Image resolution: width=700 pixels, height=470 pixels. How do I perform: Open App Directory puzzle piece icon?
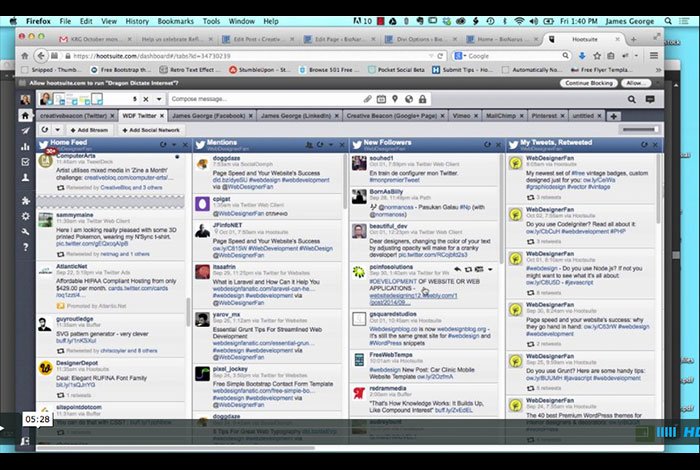25,201
